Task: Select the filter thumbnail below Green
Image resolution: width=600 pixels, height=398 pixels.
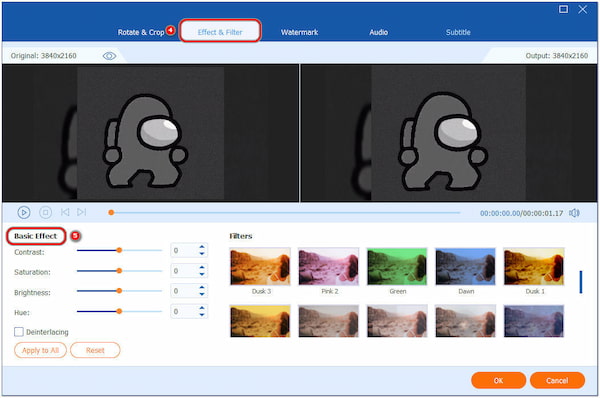Action: (x=397, y=321)
